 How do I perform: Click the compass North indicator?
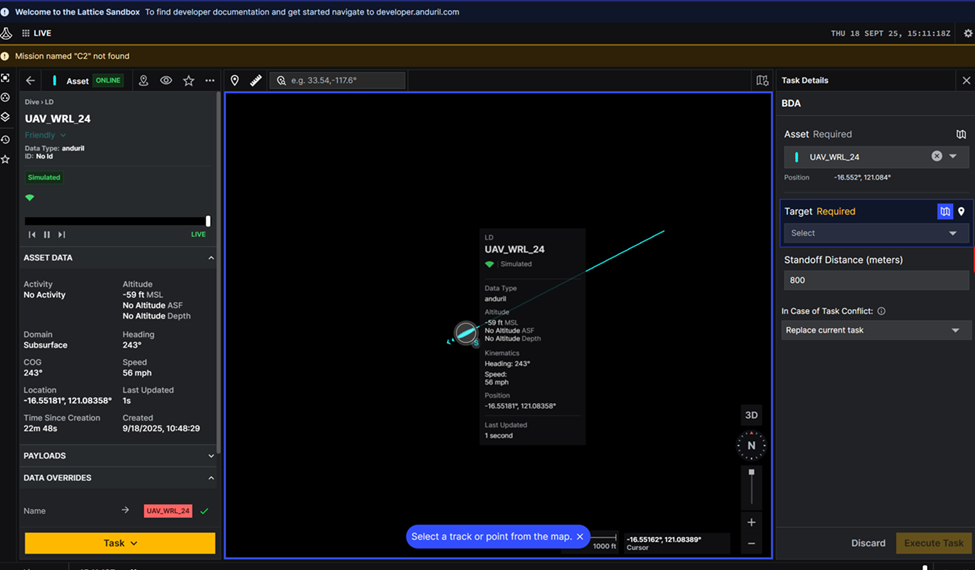click(x=751, y=446)
